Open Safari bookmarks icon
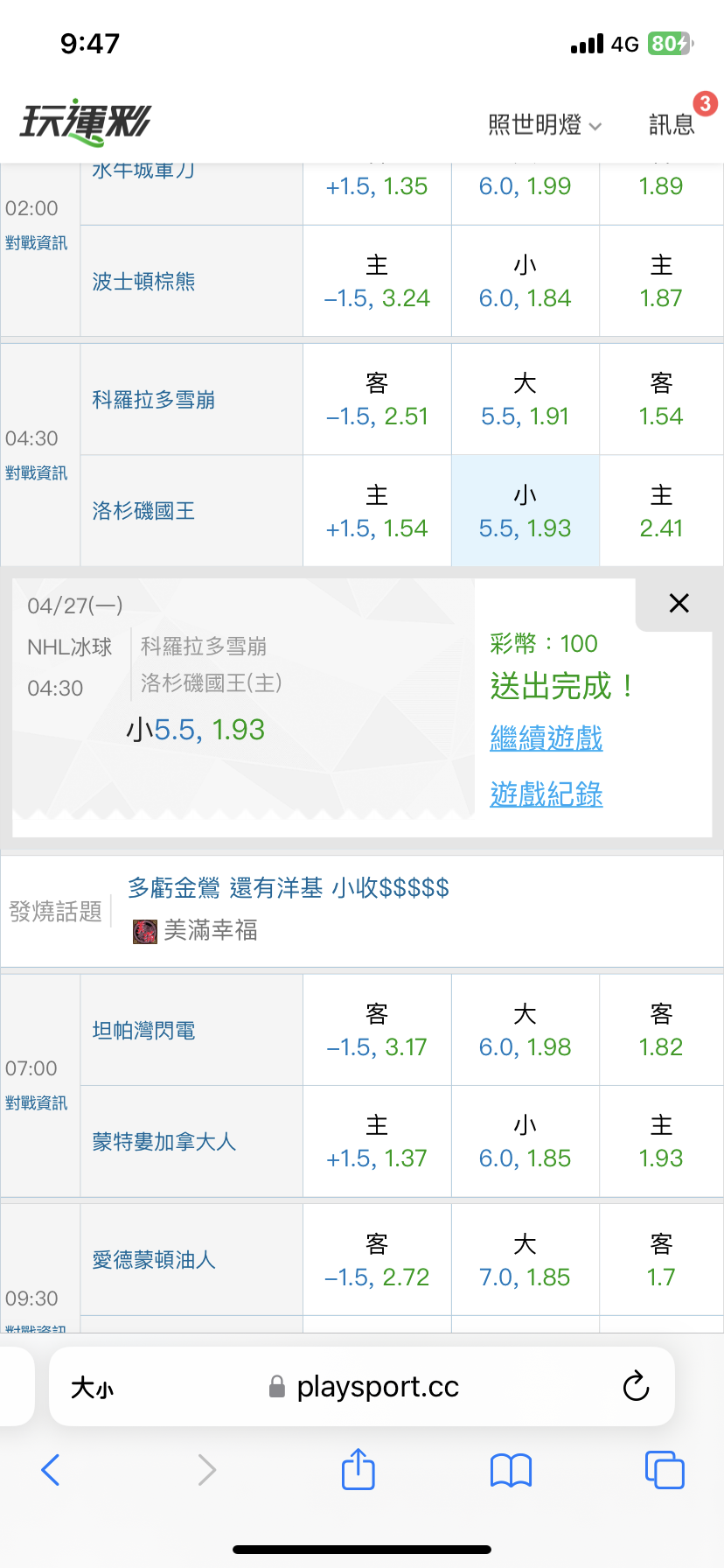 [511, 1470]
